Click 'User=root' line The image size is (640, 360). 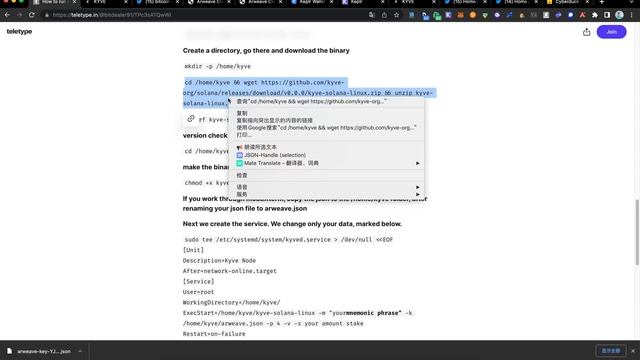(198, 292)
